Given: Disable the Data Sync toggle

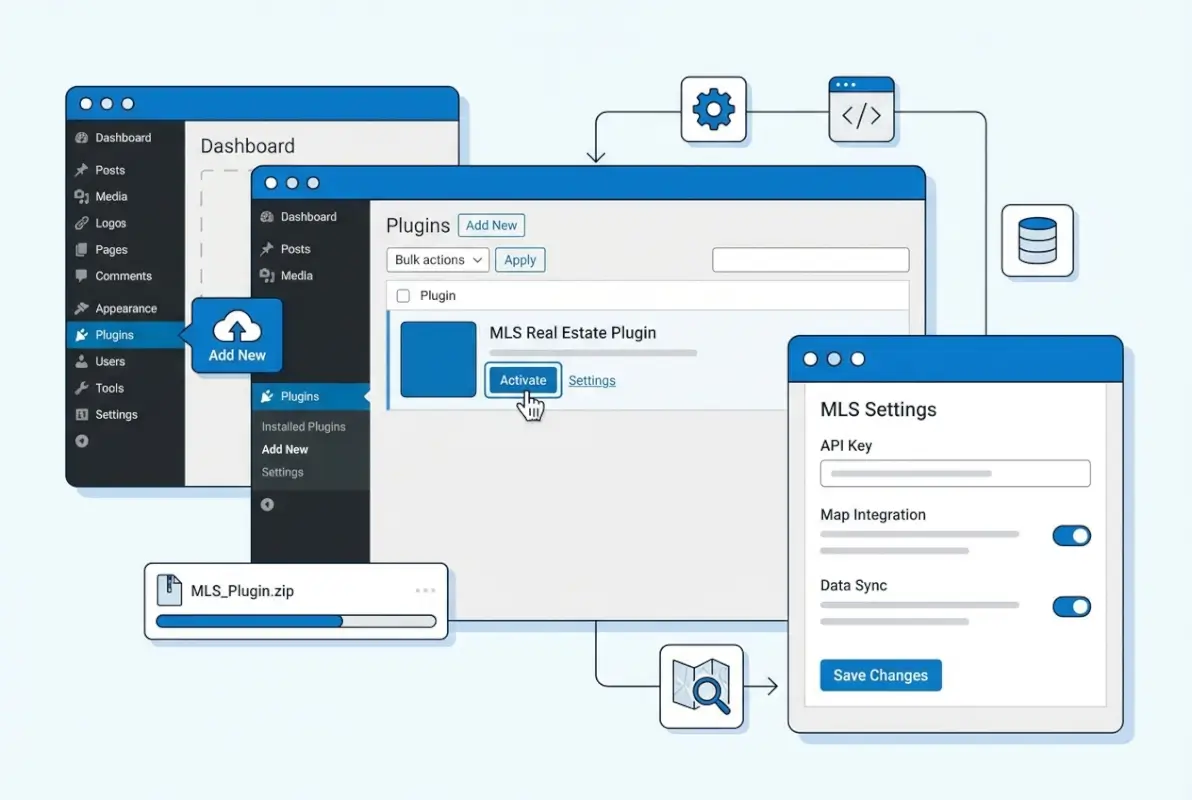Looking at the screenshot, I should click(1071, 607).
